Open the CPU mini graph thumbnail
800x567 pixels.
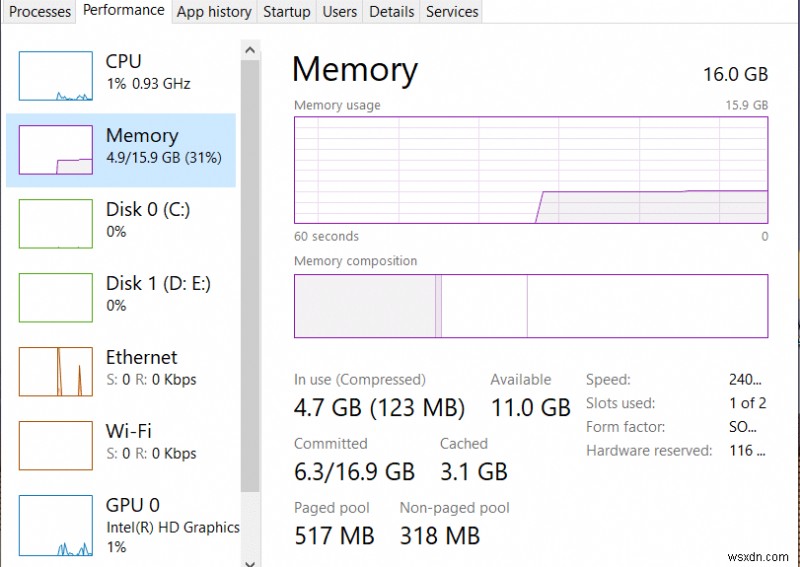coord(56,77)
